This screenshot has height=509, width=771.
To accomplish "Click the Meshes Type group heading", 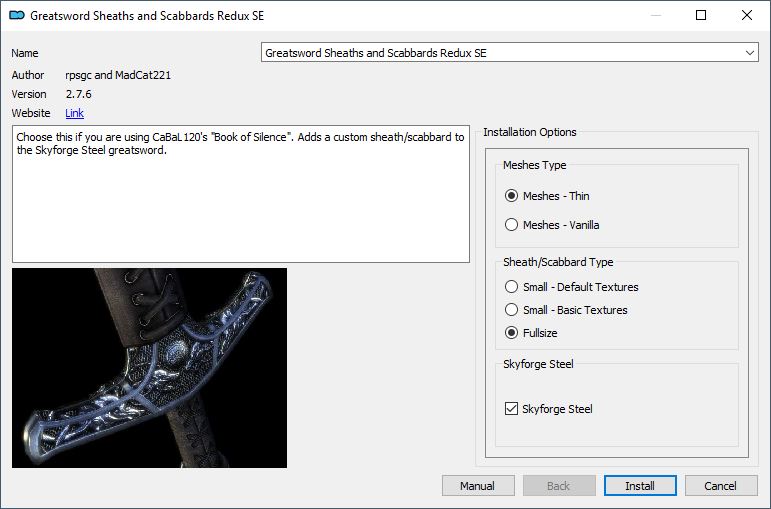I will coord(534,165).
